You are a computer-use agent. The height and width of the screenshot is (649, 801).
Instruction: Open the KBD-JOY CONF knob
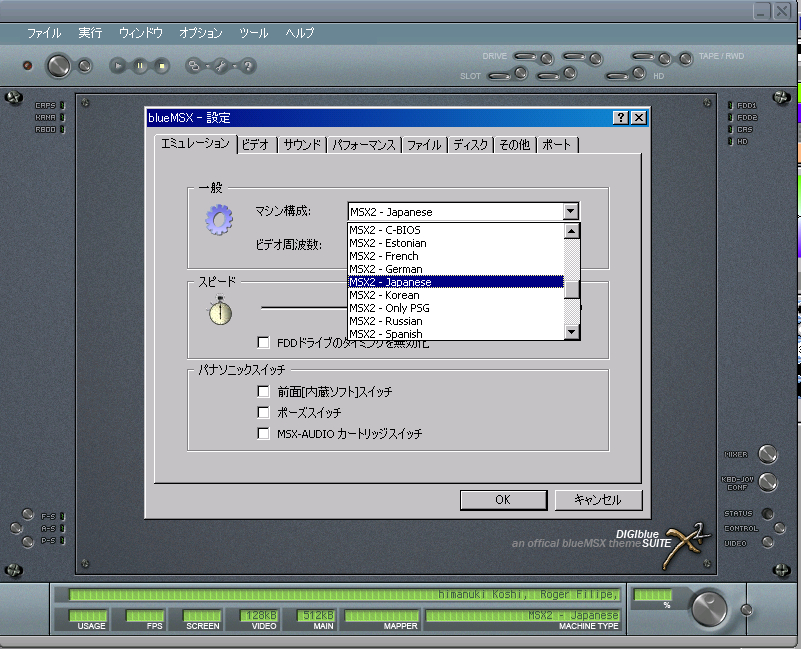coord(767,481)
